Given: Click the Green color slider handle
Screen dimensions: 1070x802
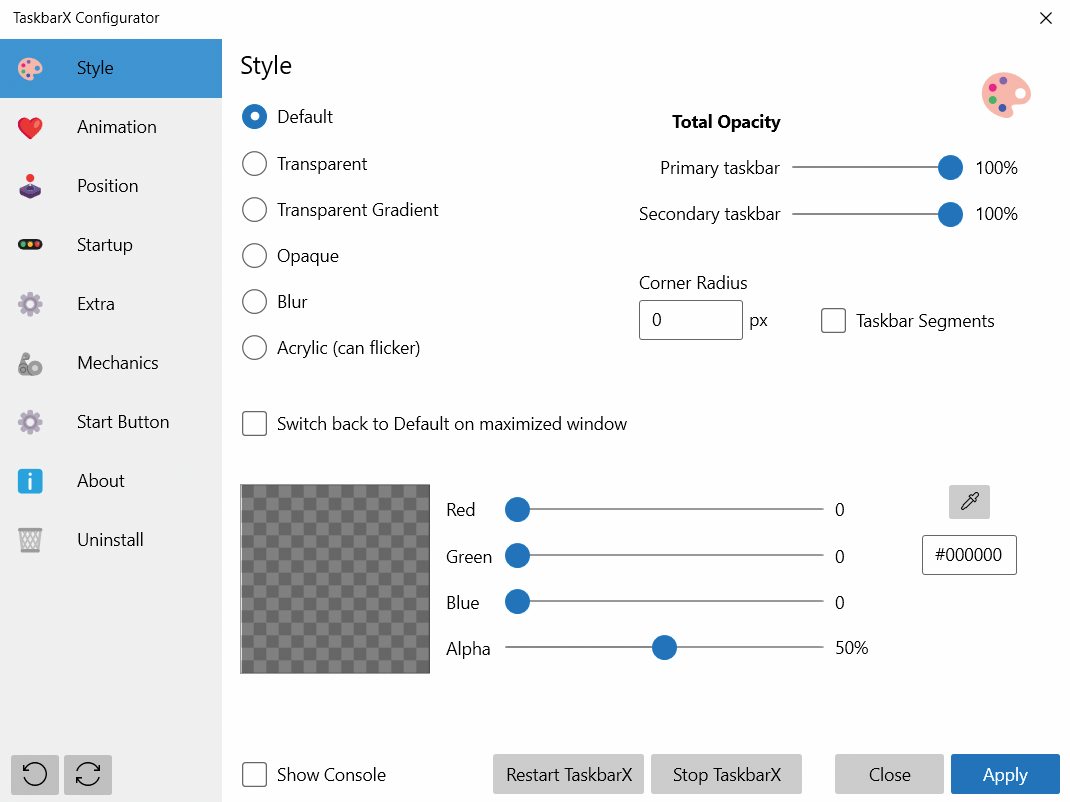Looking at the screenshot, I should pyautogui.click(x=517, y=556).
